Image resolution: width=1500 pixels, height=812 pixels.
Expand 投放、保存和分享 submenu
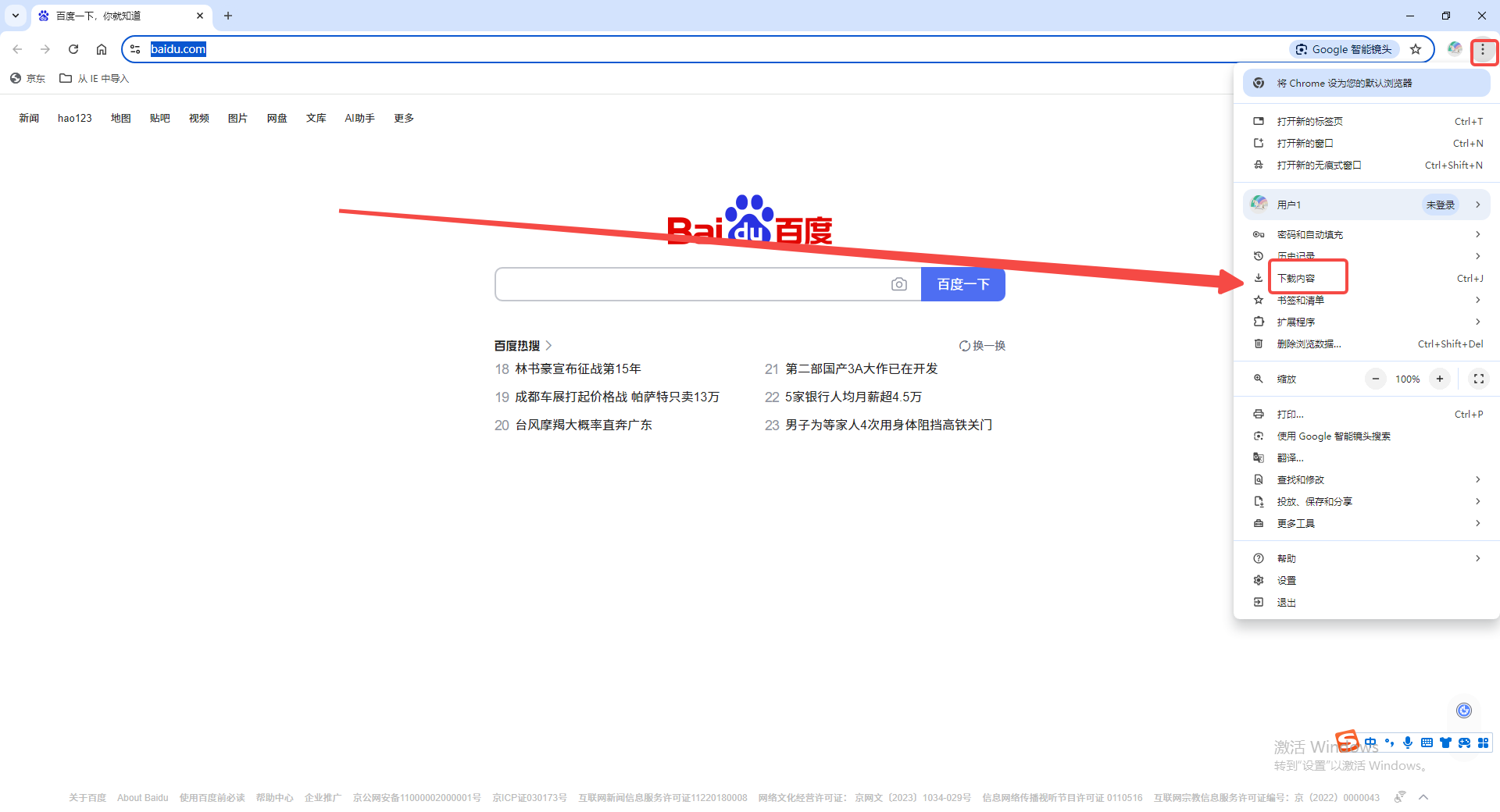pos(1366,501)
